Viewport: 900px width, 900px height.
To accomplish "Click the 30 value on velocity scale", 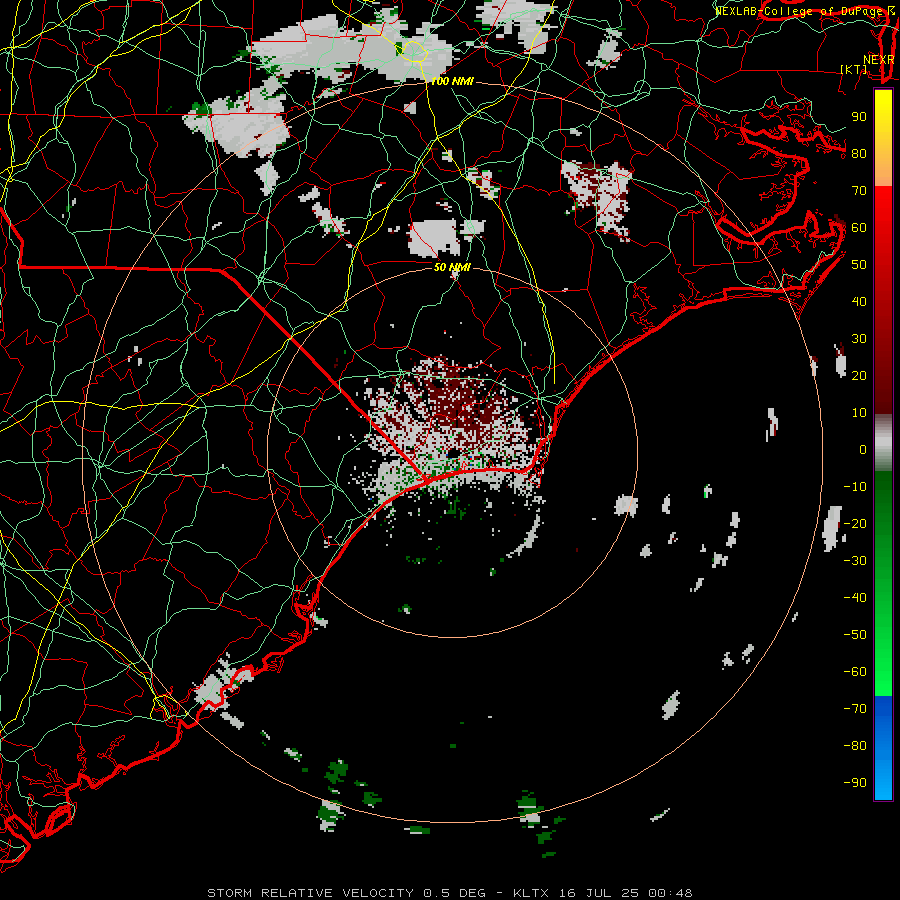I will [859, 339].
